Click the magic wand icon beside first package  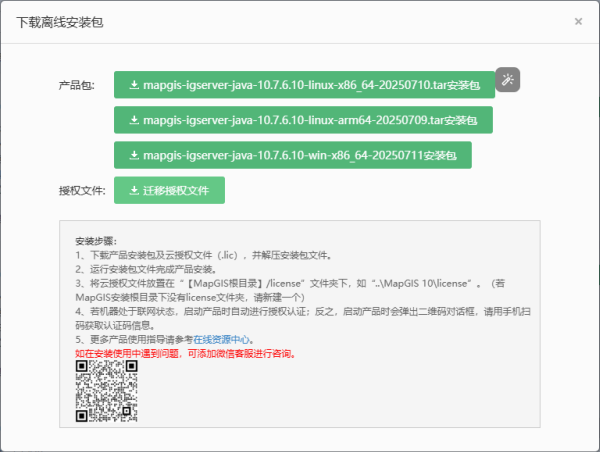[x=508, y=80]
